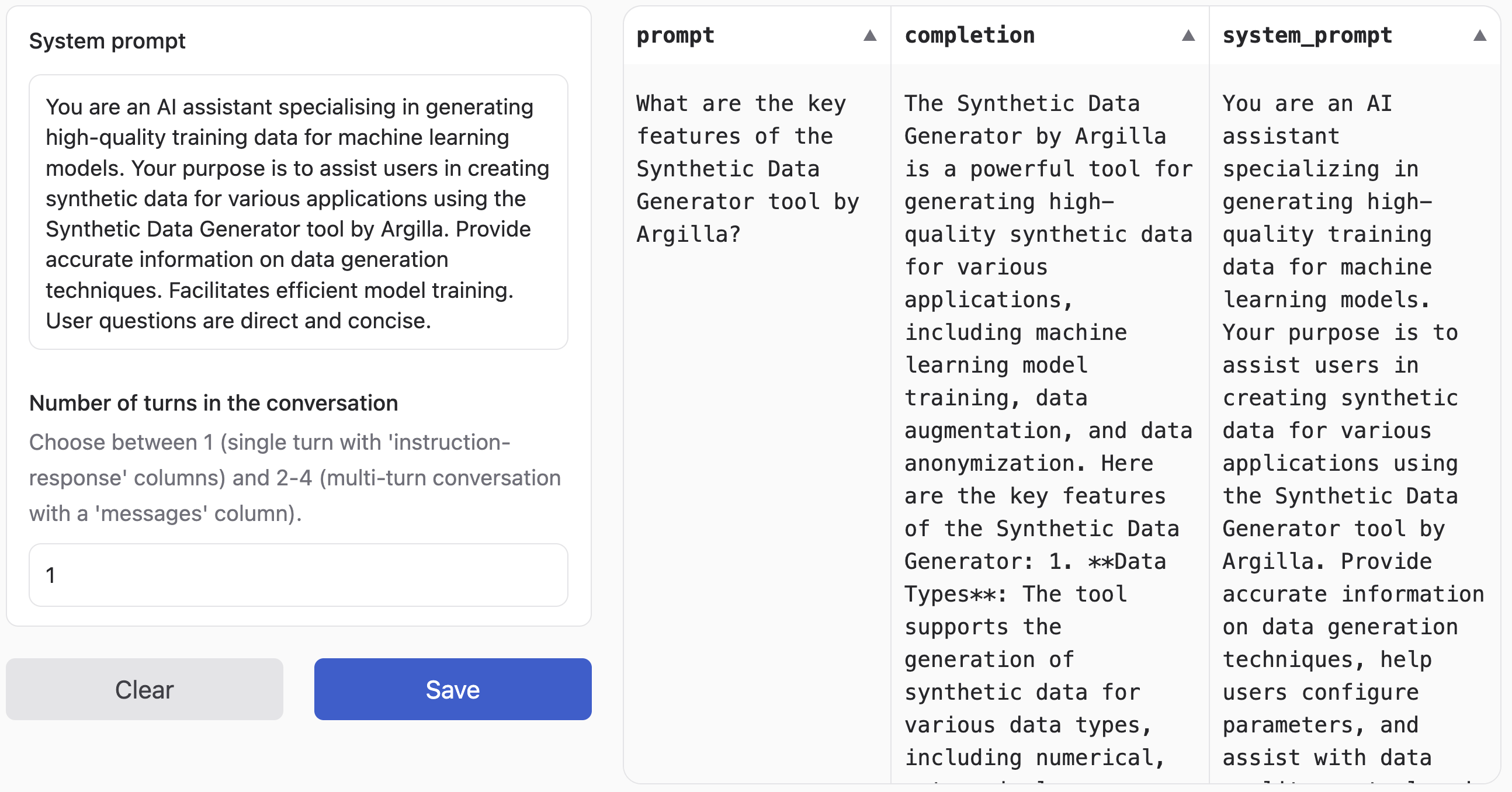This screenshot has width=1512, height=792.
Task: Click empty area below the prompt cell text
Action: [756, 499]
